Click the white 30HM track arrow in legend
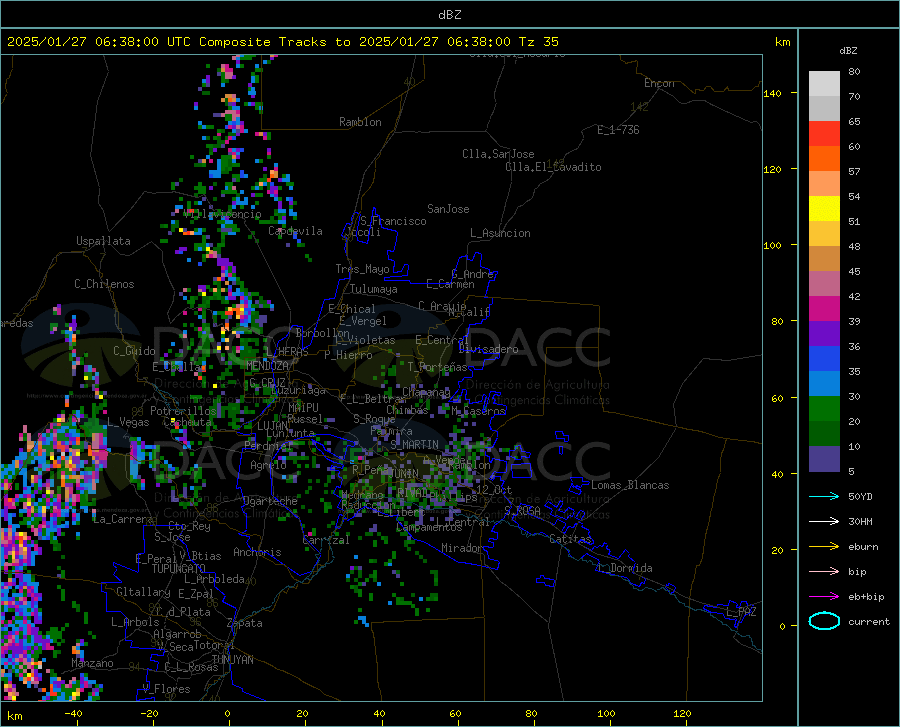The image size is (900, 727). click(x=824, y=522)
